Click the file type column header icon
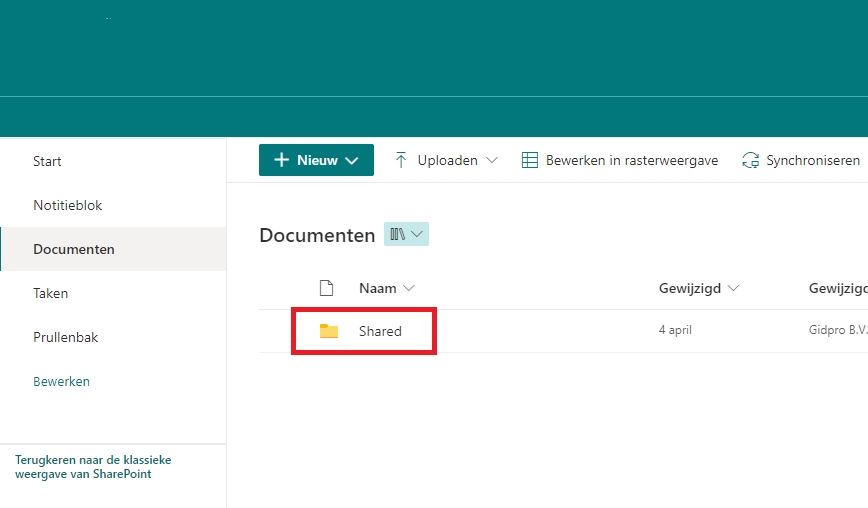This screenshot has height=508, width=868. [x=326, y=288]
